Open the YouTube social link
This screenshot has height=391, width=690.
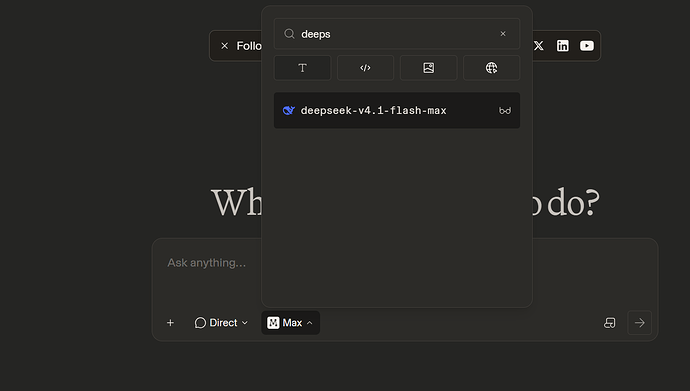587,46
